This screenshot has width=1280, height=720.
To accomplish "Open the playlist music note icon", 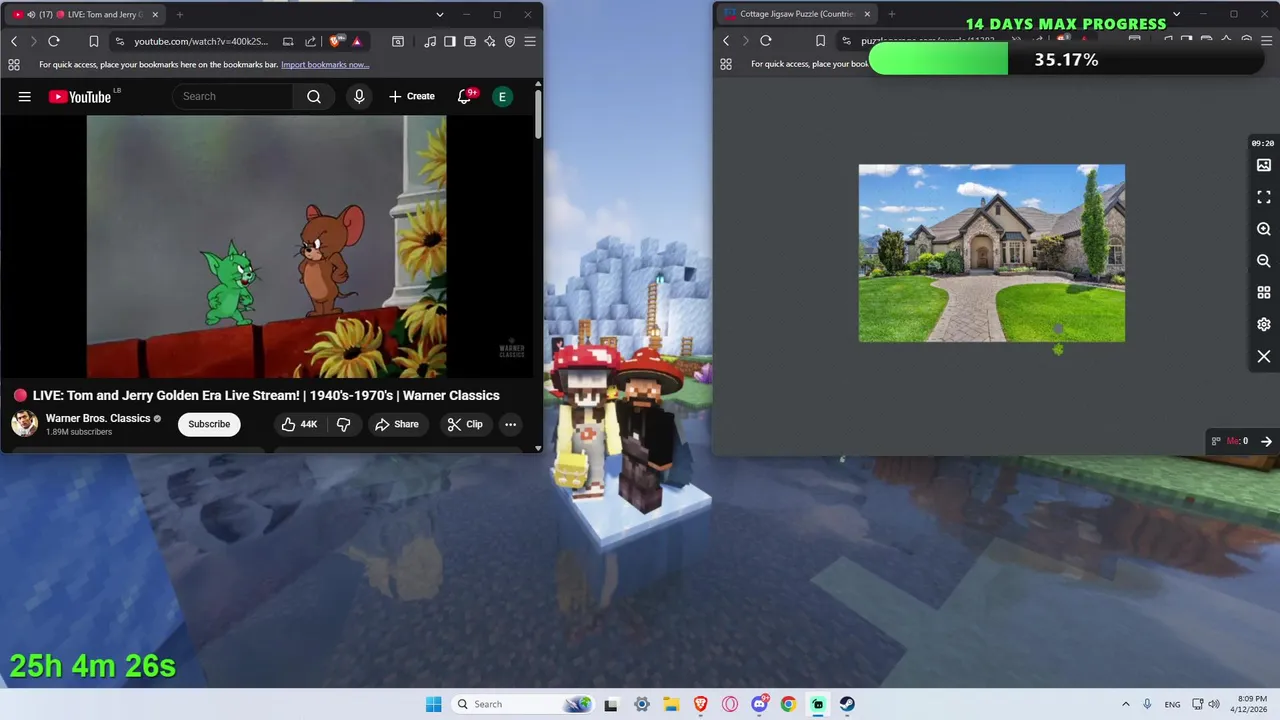I will click(x=430, y=41).
